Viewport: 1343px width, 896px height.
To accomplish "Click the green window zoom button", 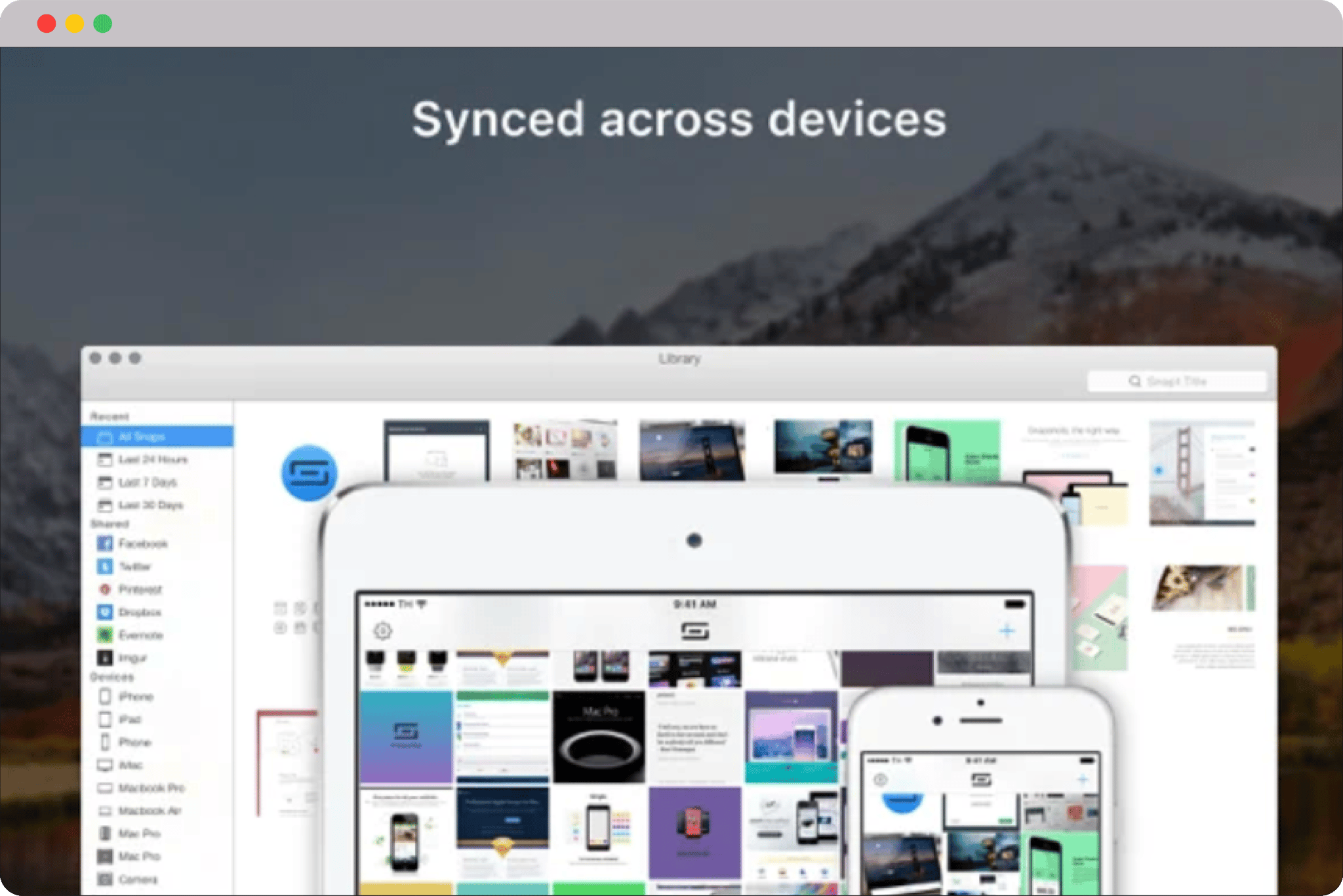I will coord(103,24).
